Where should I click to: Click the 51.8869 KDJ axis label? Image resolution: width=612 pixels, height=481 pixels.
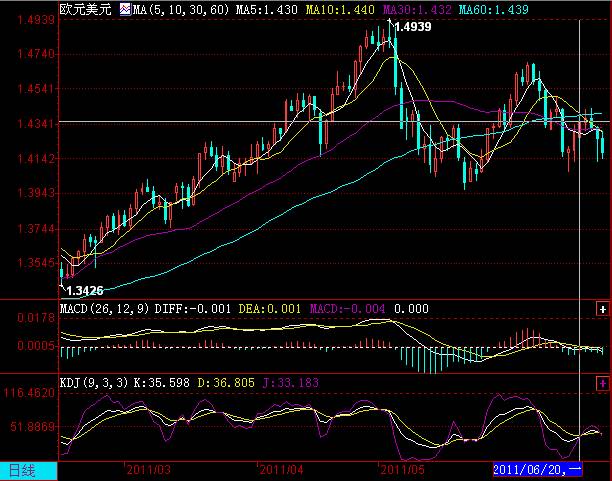pyautogui.click(x=33, y=427)
